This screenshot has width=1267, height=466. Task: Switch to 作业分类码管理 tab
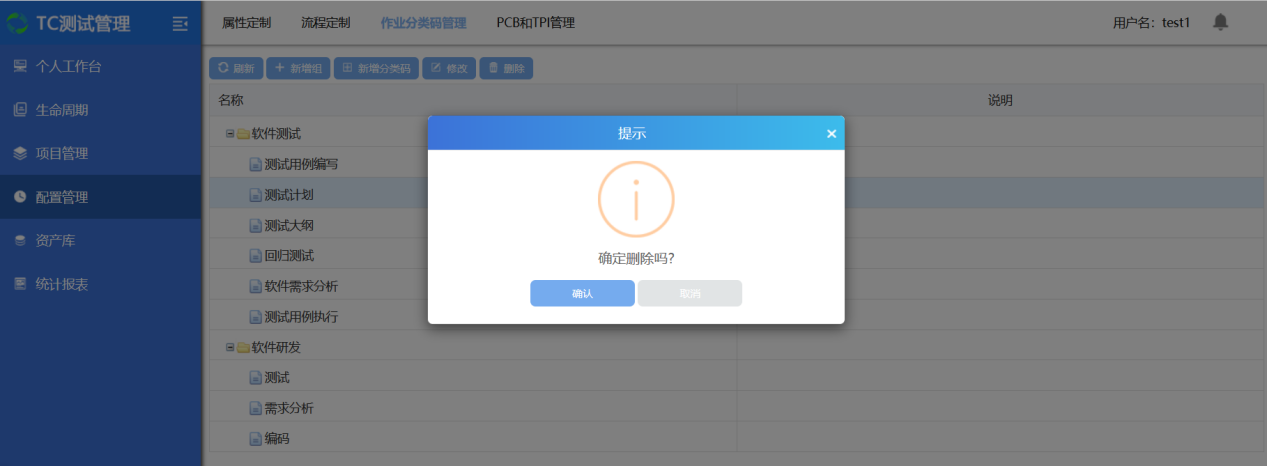[423, 22]
